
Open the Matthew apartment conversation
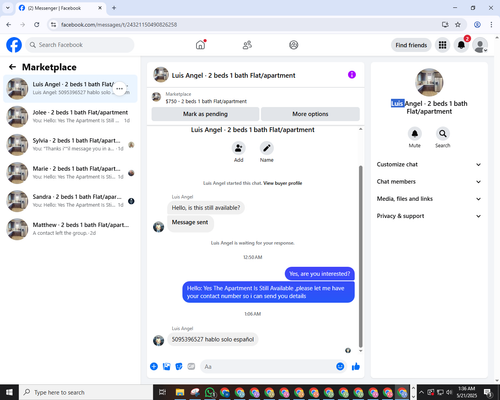(70, 229)
